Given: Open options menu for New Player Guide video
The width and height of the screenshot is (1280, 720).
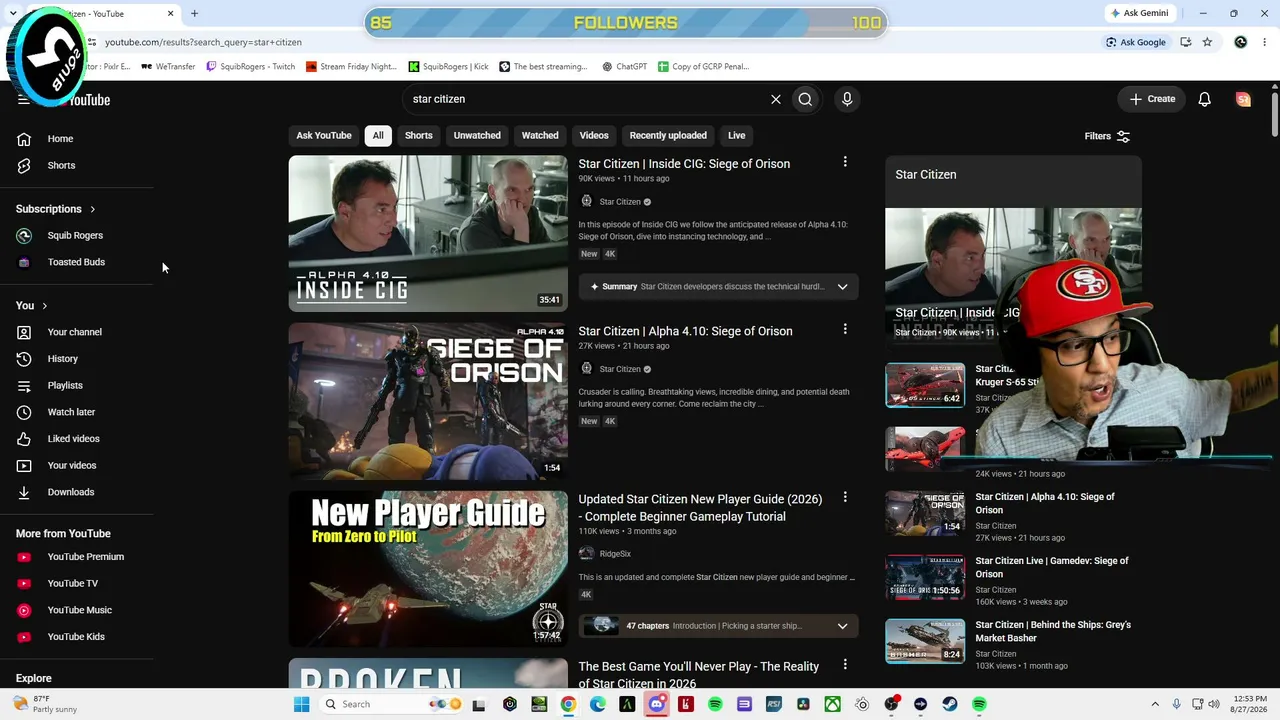Looking at the screenshot, I should pyautogui.click(x=845, y=497).
